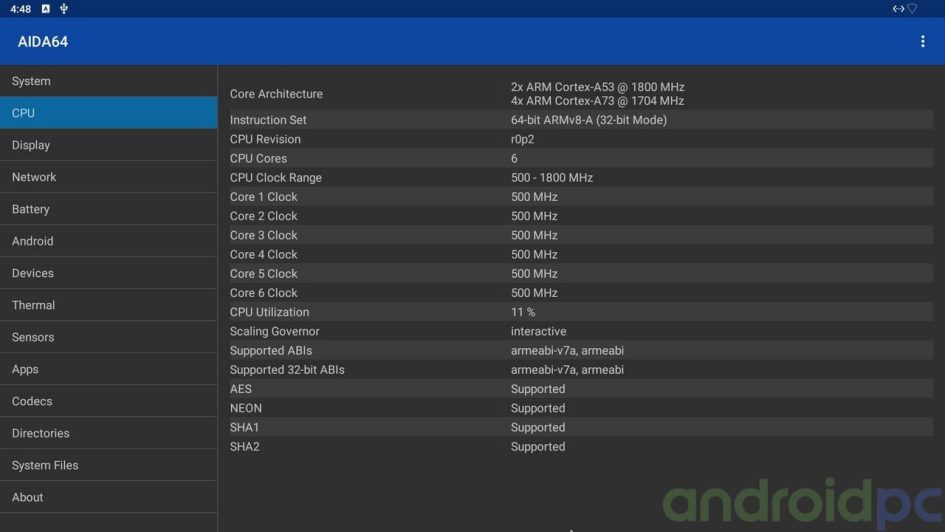
Task: Tap the ethernet connection status icon
Action: [898, 8]
